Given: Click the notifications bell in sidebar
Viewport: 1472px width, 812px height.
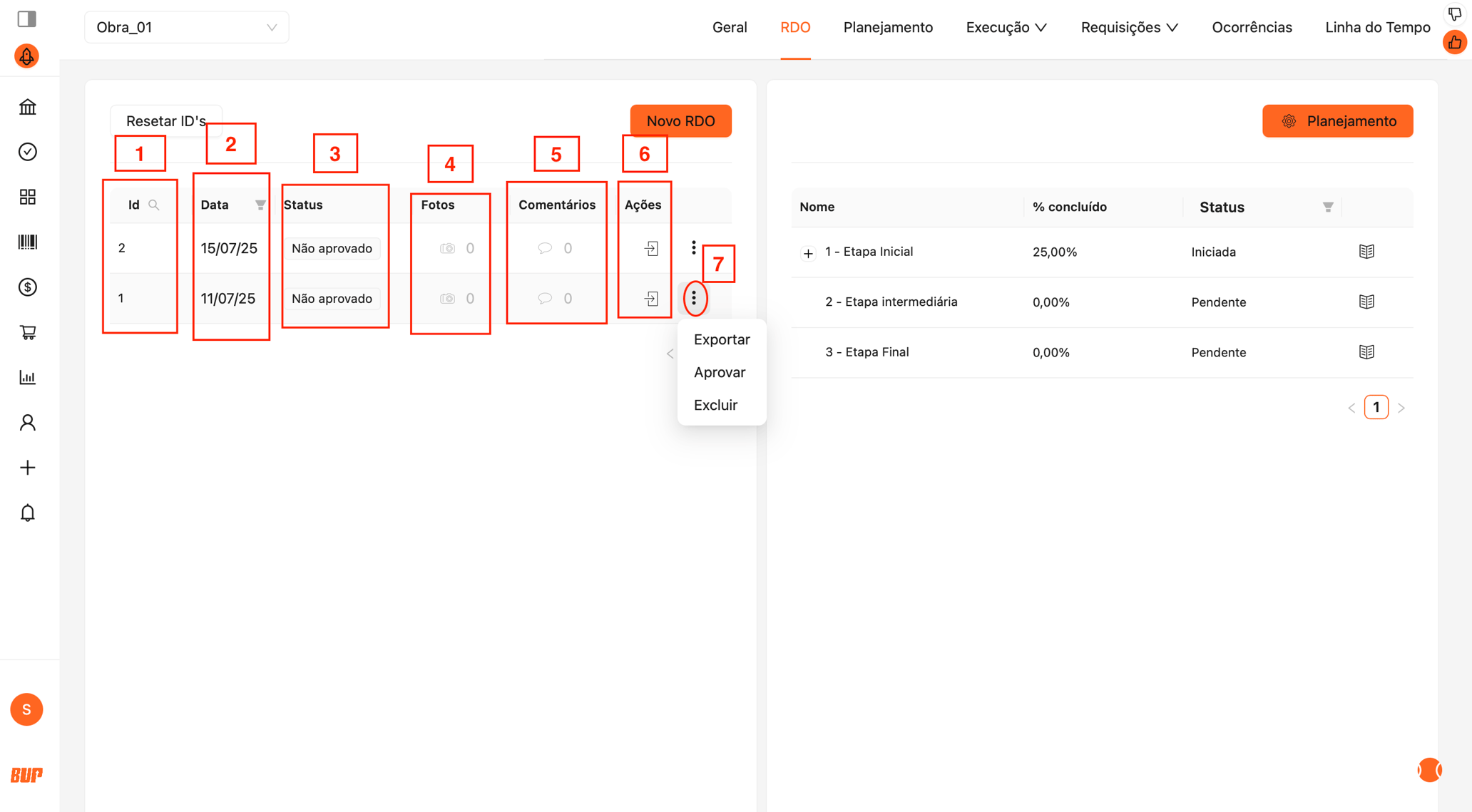Looking at the screenshot, I should tap(27, 513).
